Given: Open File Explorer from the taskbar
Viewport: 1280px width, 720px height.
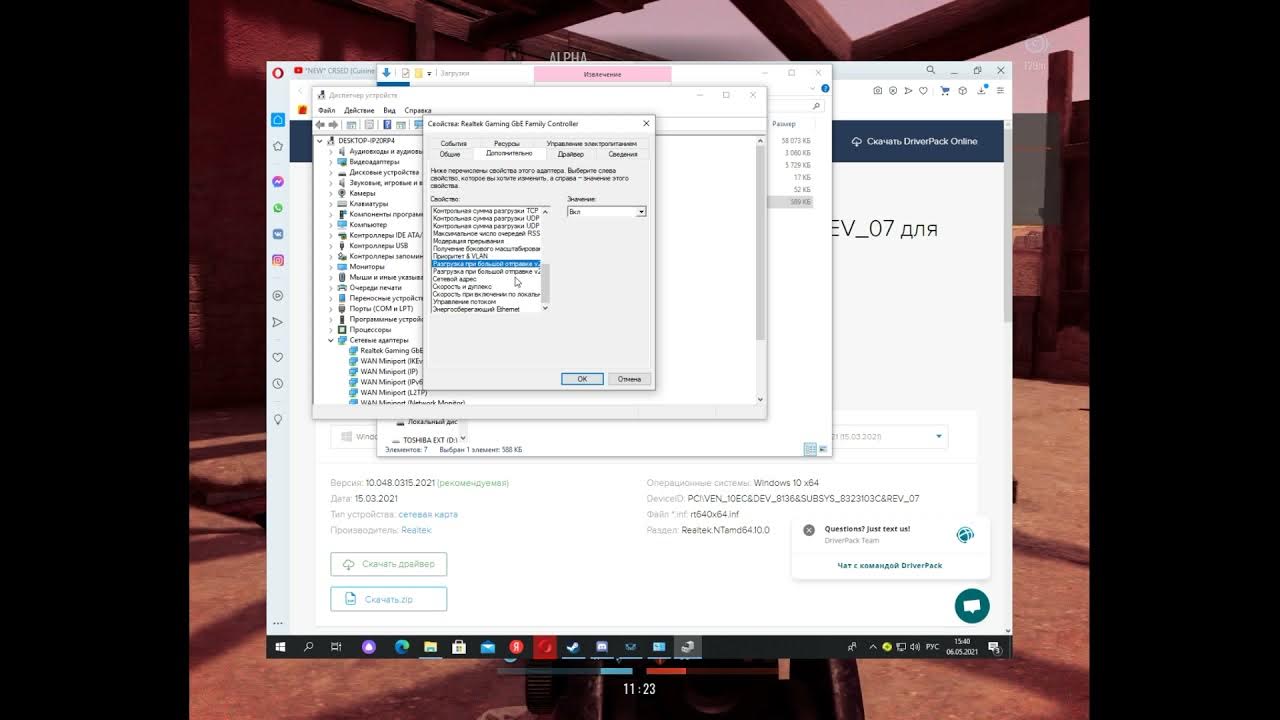Looking at the screenshot, I should [430, 647].
